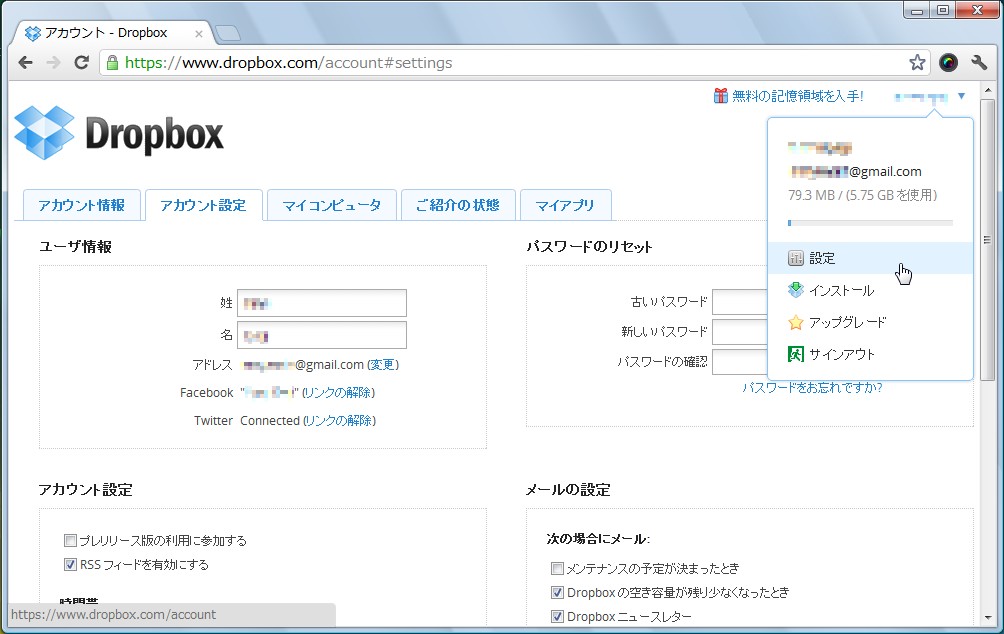Click the vertical scrollbar thumb
The height and width of the screenshot is (634, 1004).
pos(987,240)
